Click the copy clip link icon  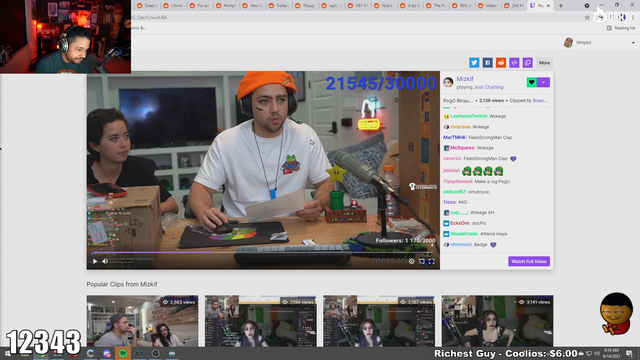point(528,62)
